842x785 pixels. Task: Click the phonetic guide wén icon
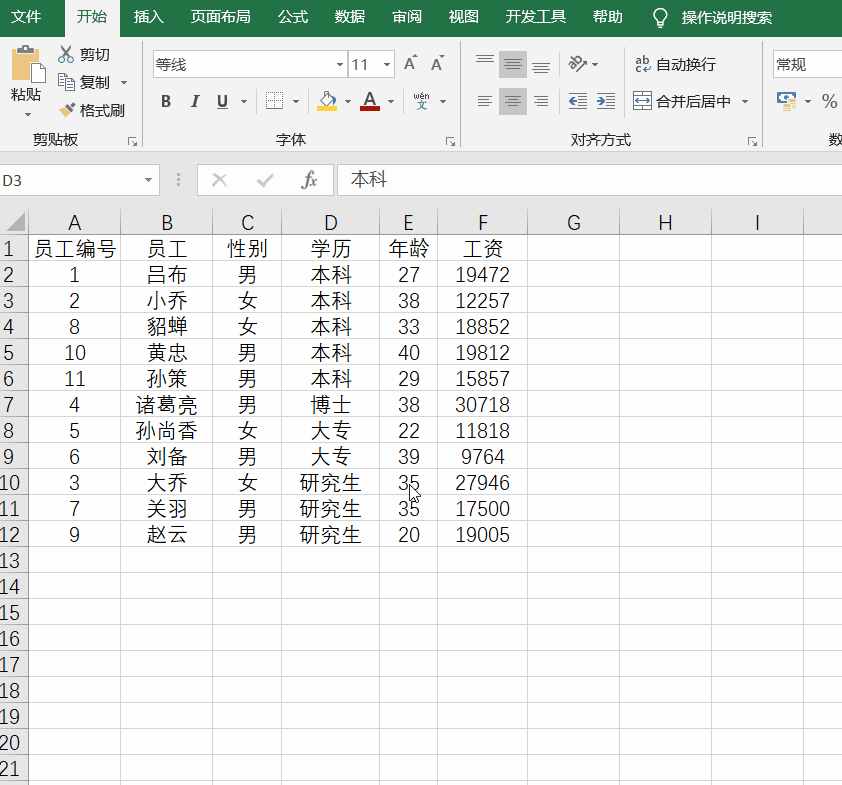coord(422,101)
